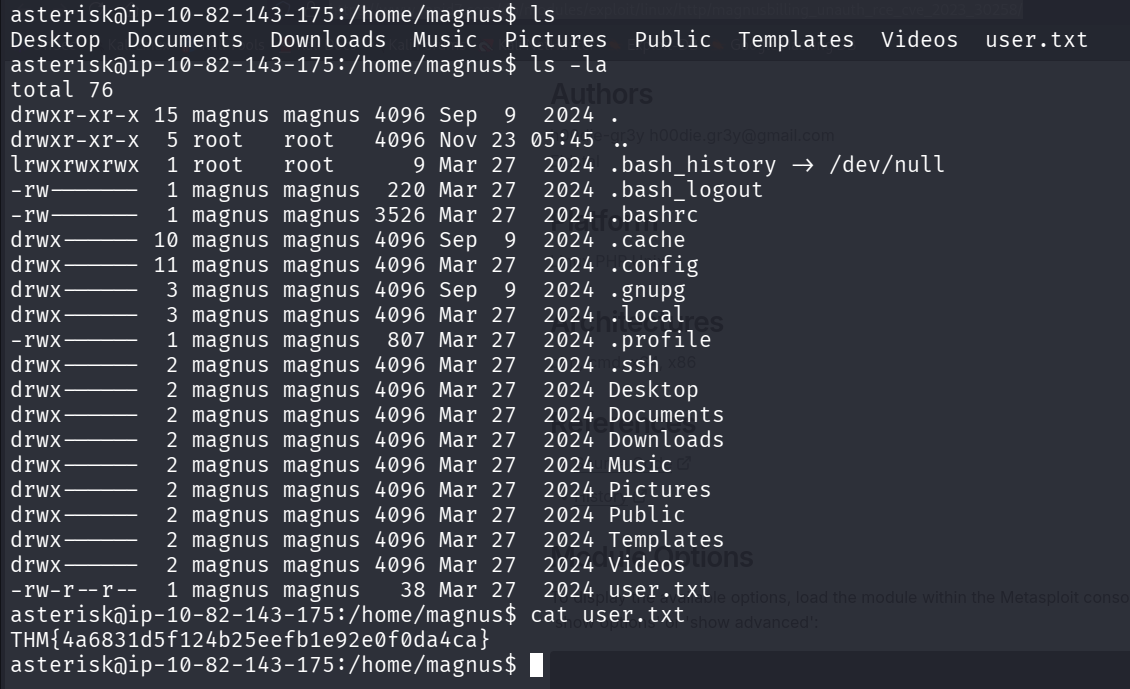The width and height of the screenshot is (1130, 689).
Task: Click the .bashrc file name
Action: point(653,214)
